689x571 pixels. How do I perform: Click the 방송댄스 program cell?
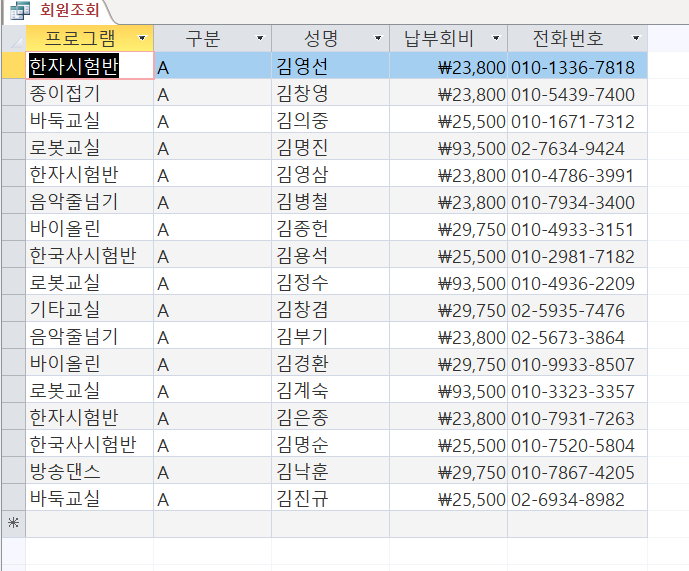click(89, 471)
